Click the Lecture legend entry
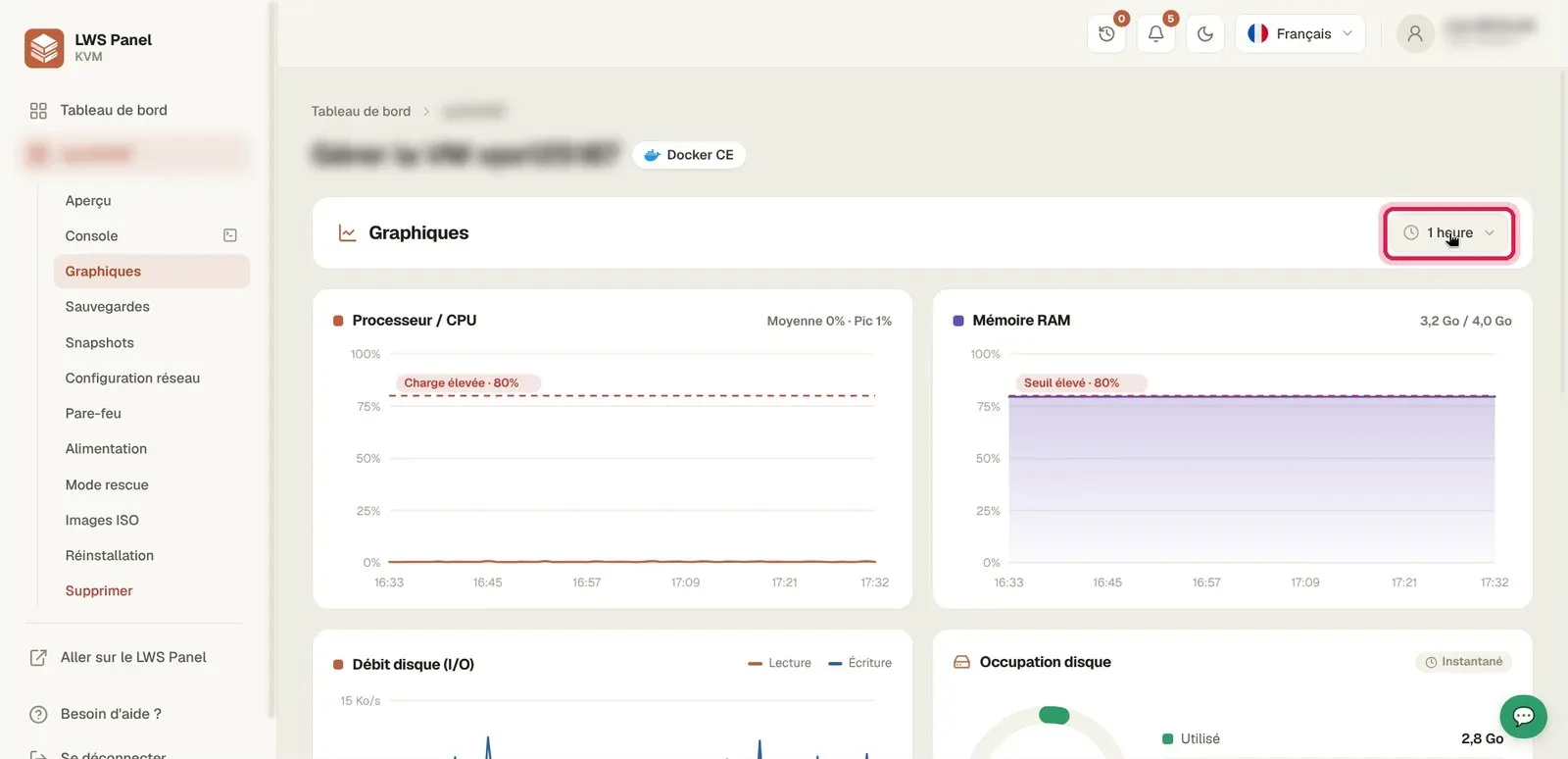 click(779, 664)
